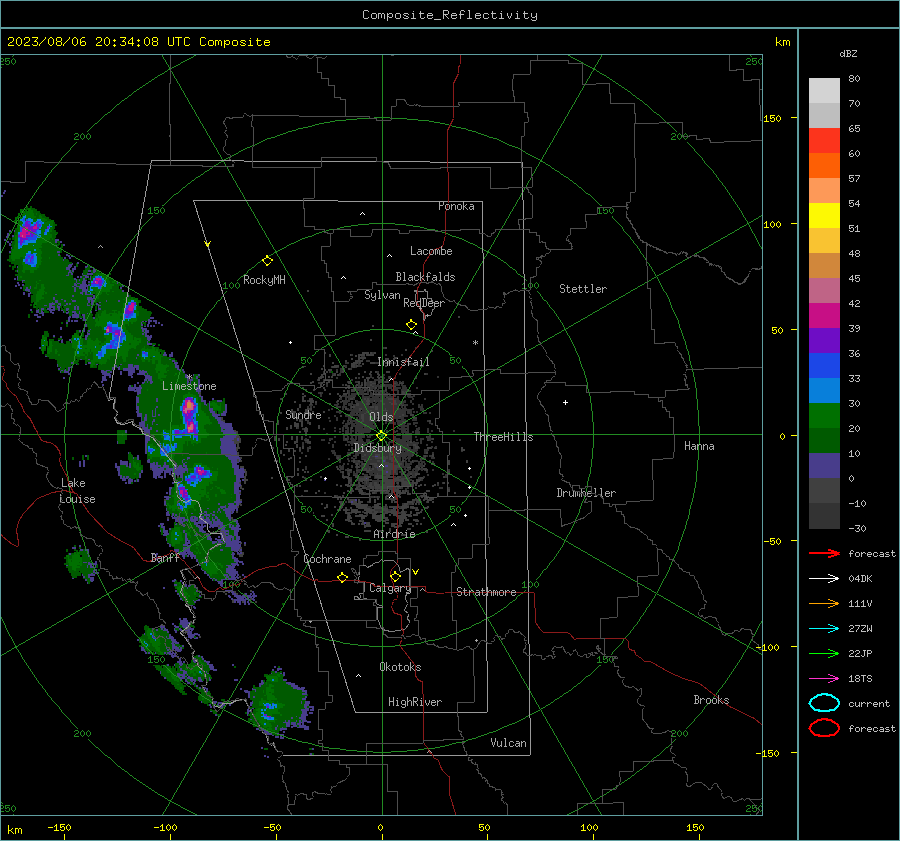The width and height of the screenshot is (900, 841).
Task: Click the Didsbury label
Action: tap(377, 448)
